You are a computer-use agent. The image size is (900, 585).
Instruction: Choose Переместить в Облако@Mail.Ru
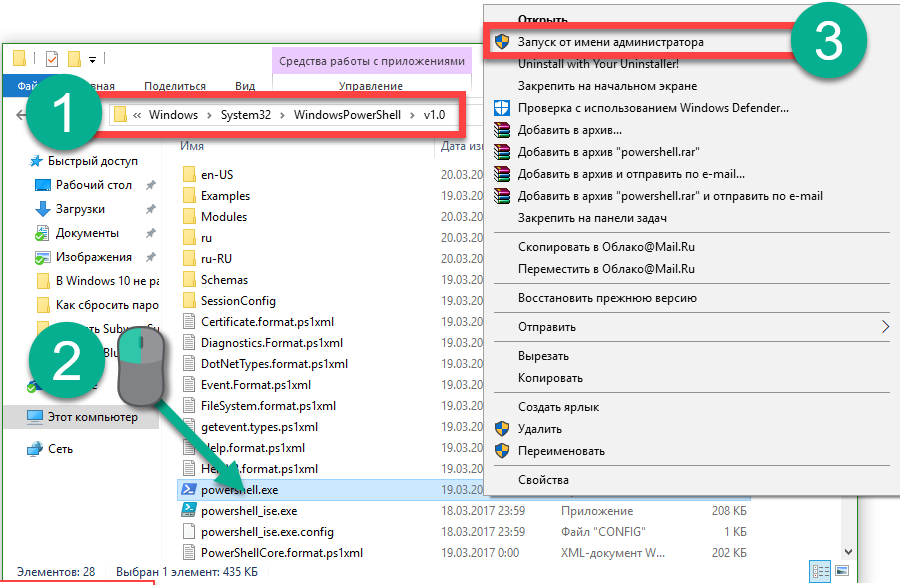coord(606,269)
